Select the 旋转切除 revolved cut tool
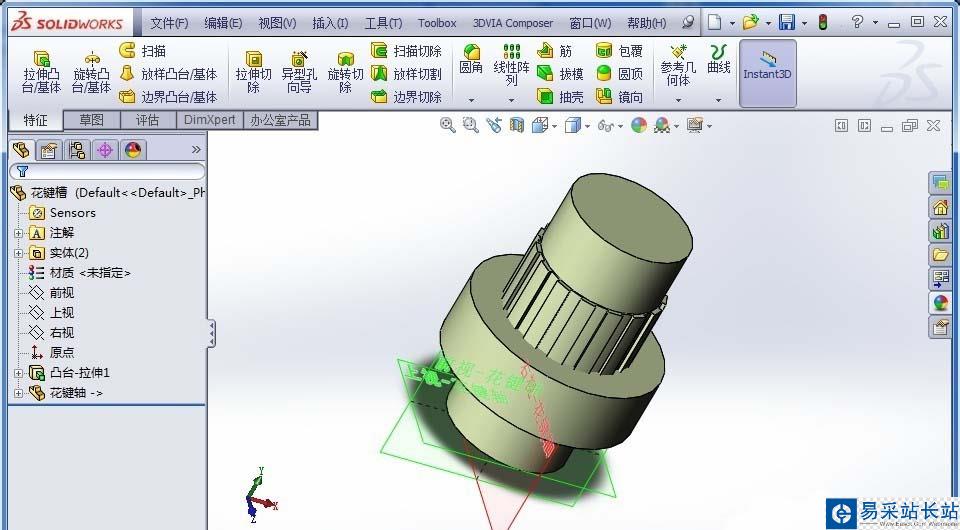This screenshot has height=530, width=960. click(x=345, y=72)
